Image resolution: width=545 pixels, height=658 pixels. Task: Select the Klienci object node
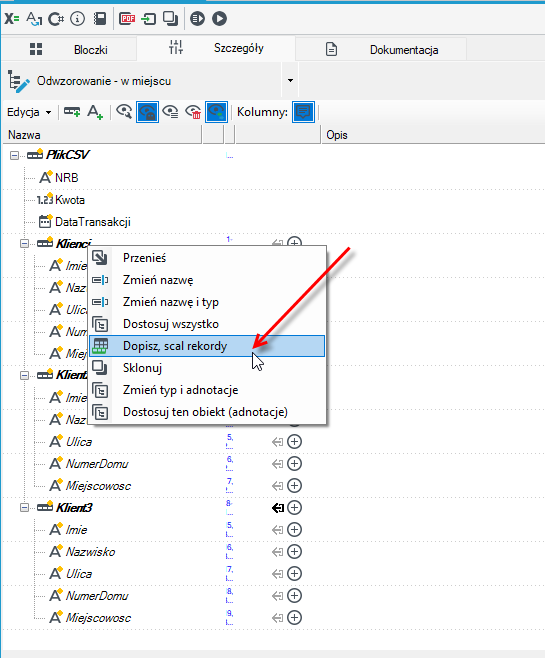[72, 243]
